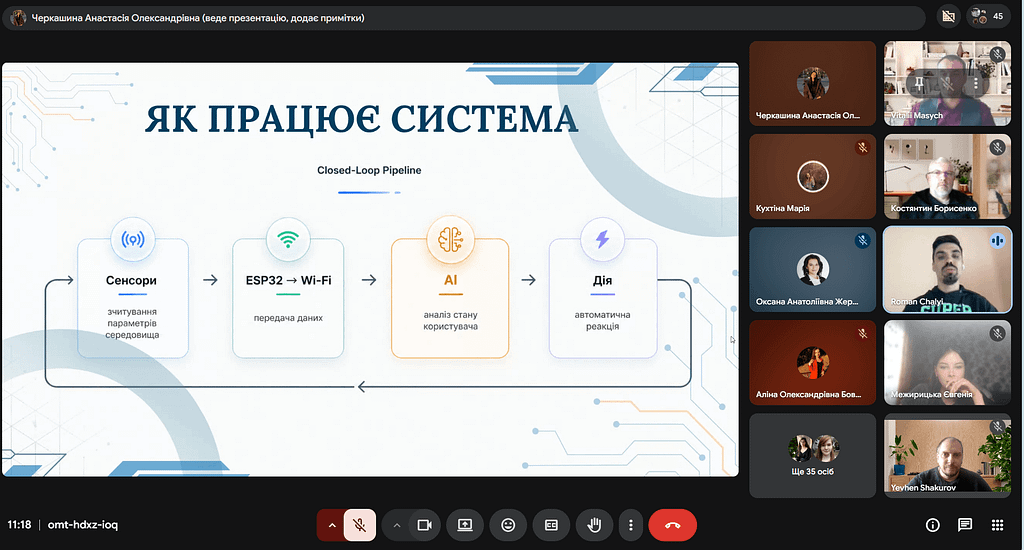The height and width of the screenshot is (550, 1024).
Task: Click muted mic badge on Vitalii Masych tile
Action: pyautogui.click(x=997, y=54)
